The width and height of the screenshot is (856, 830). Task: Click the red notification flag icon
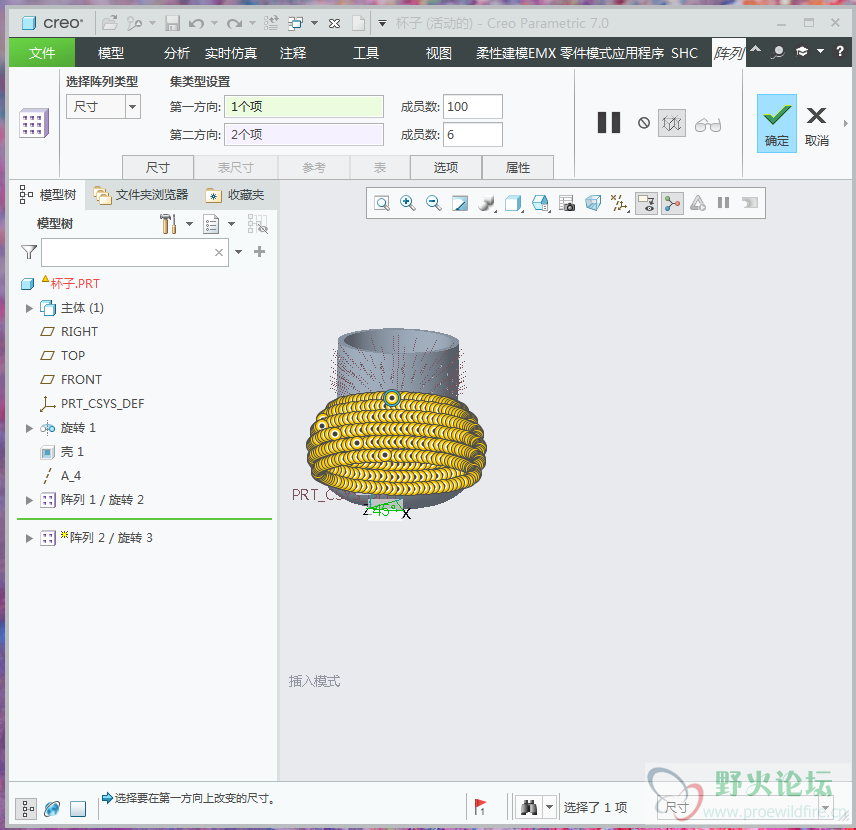480,807
